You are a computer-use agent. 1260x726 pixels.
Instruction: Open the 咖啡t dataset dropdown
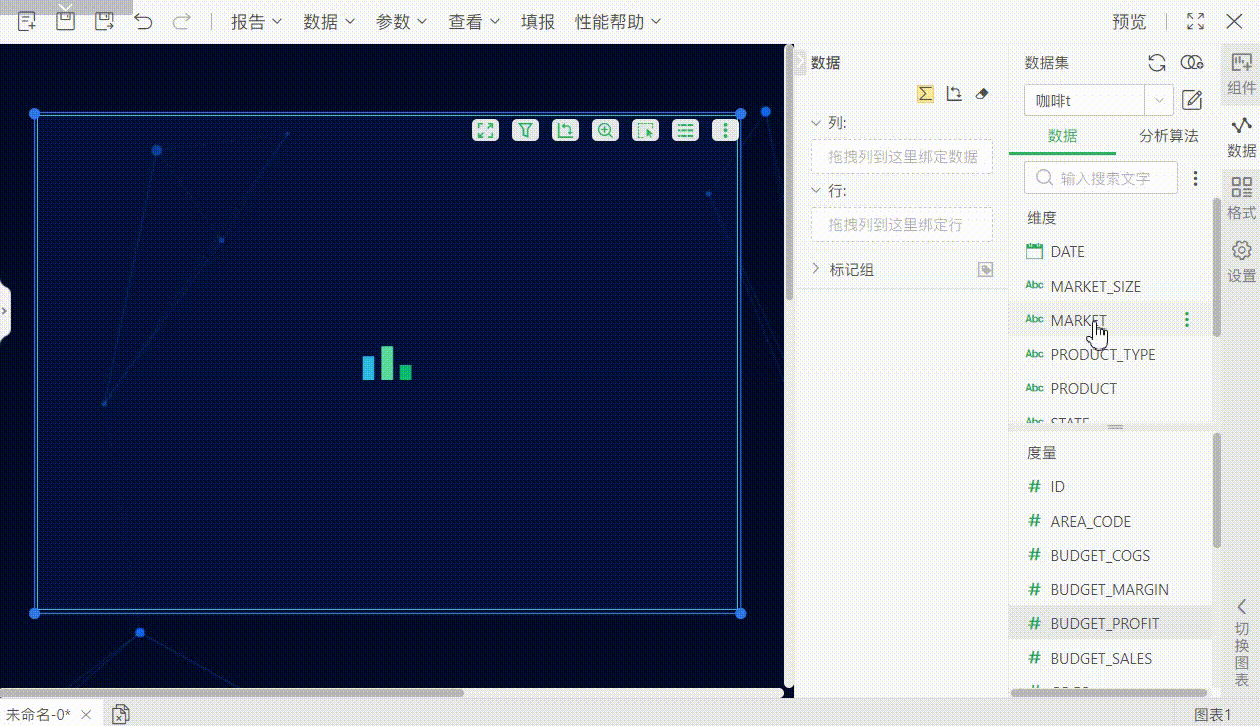tap(1159, 100)
